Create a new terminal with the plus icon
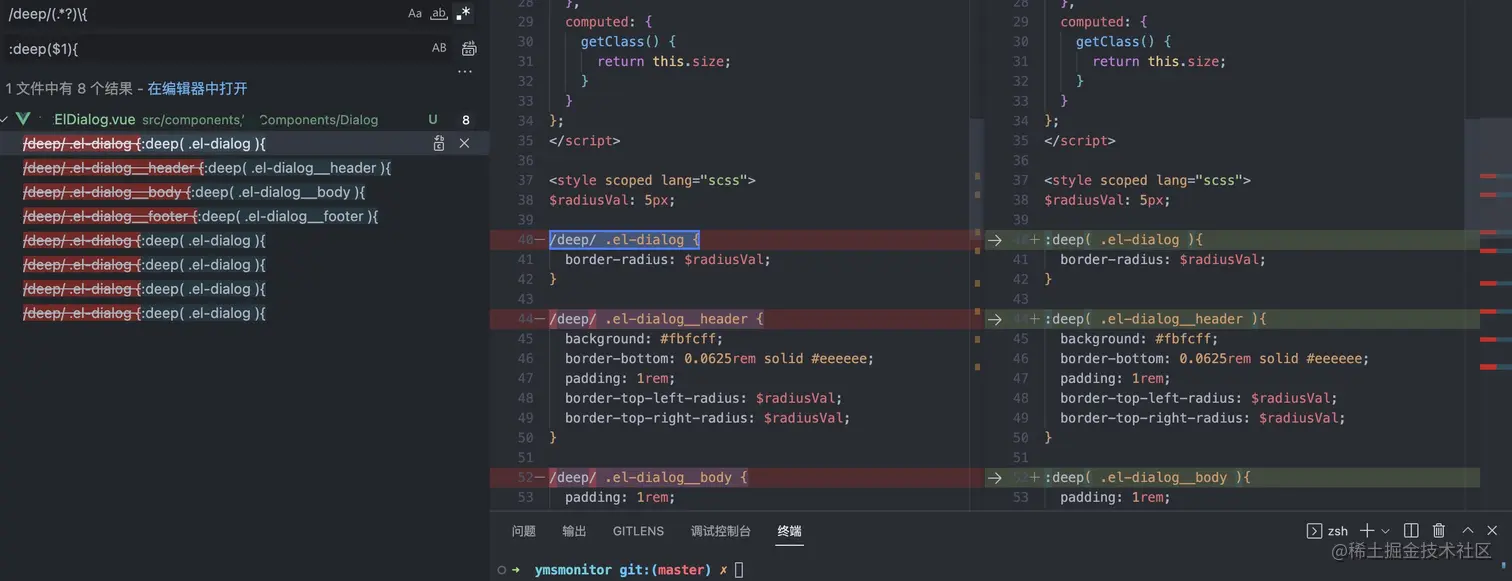This screenshot has height=581, width=1512. pos(1367,530)
